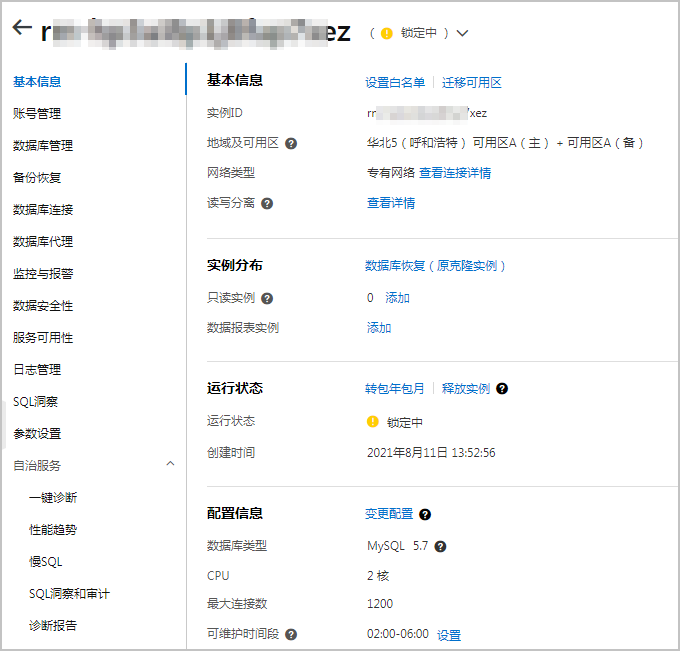Click help icon after 释放实例

[502, 389]
